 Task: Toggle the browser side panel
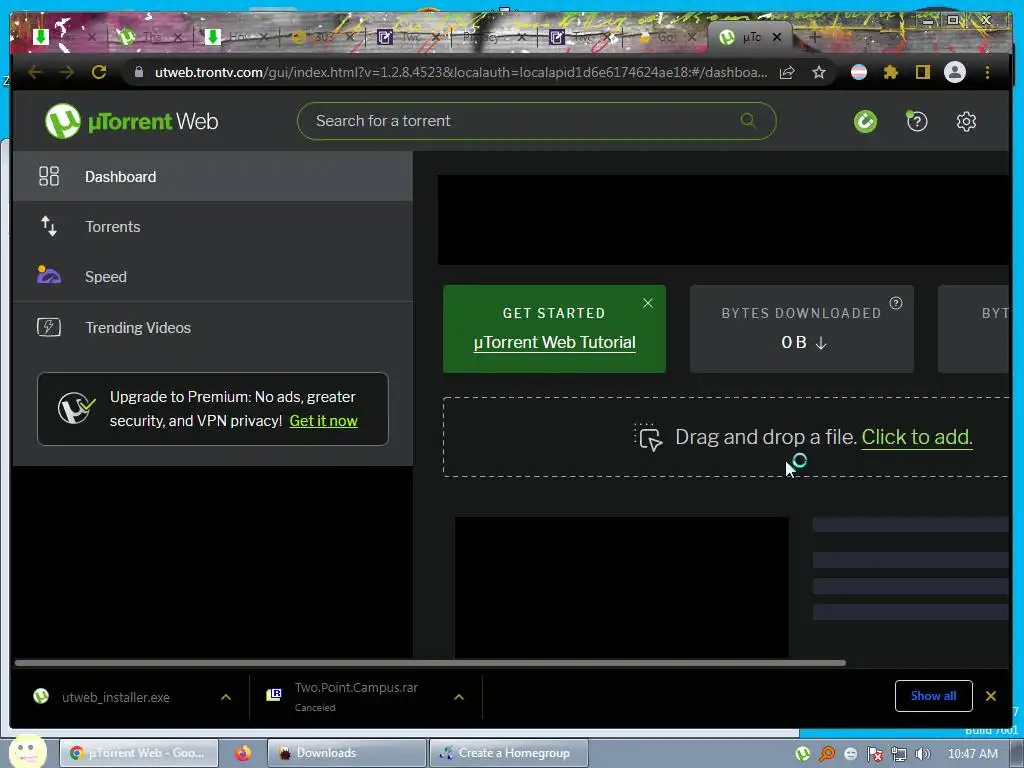pyautogui.click(x=922, y=72)
